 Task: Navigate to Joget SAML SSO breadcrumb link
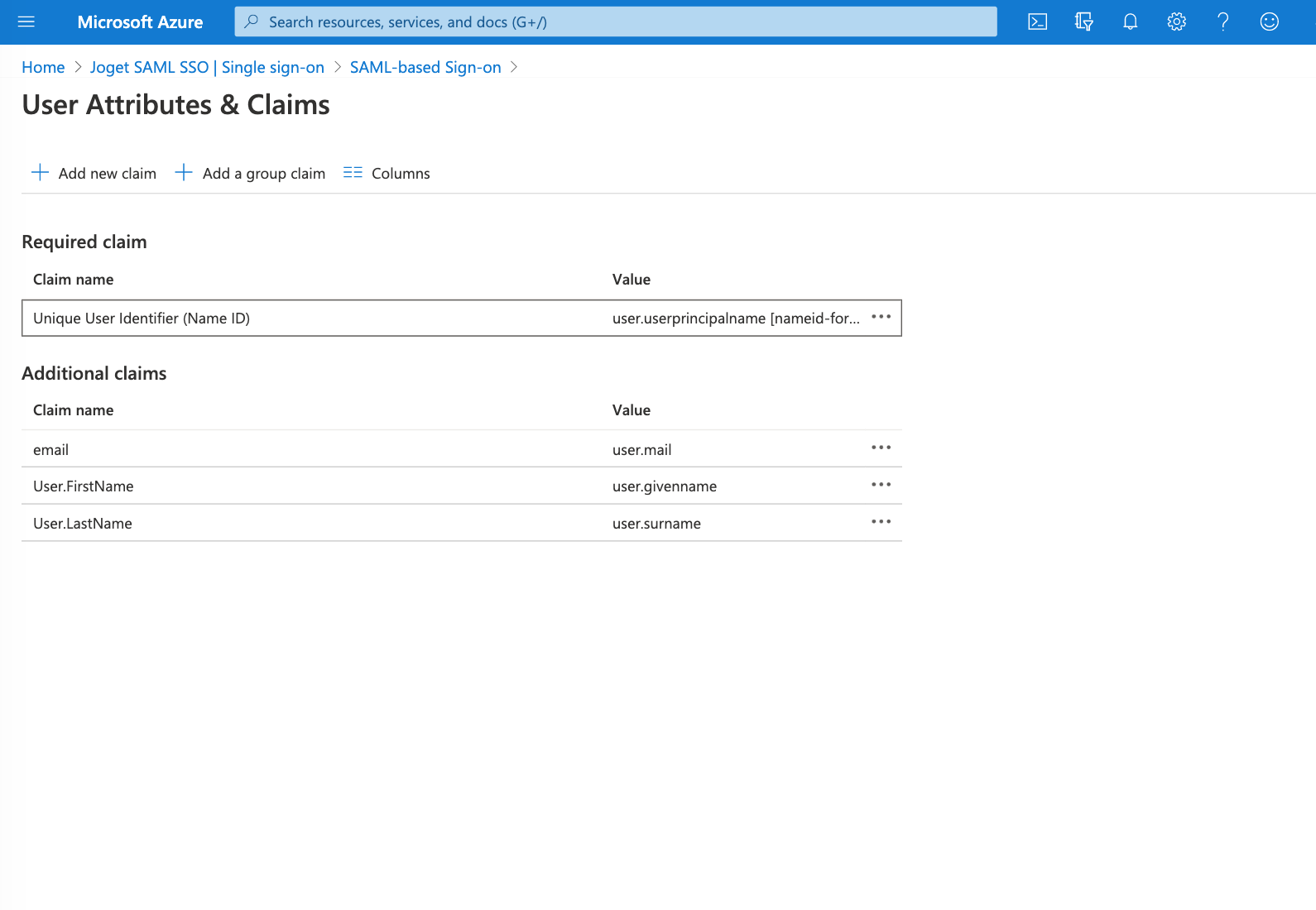click(207, 67)
